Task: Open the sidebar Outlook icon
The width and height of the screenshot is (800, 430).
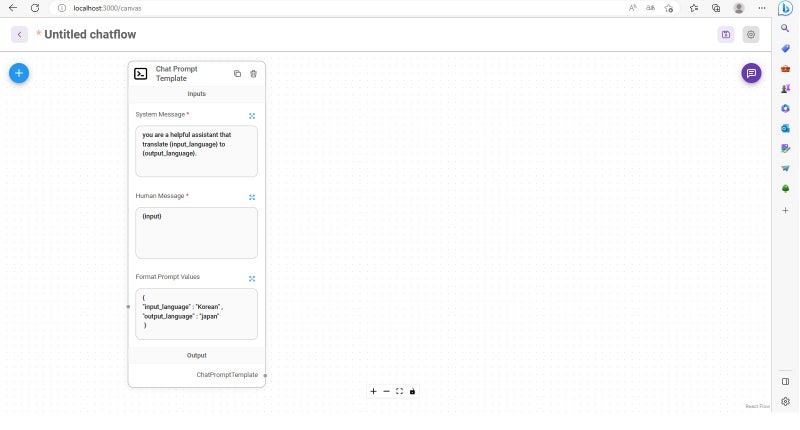Action: (785, 128)
